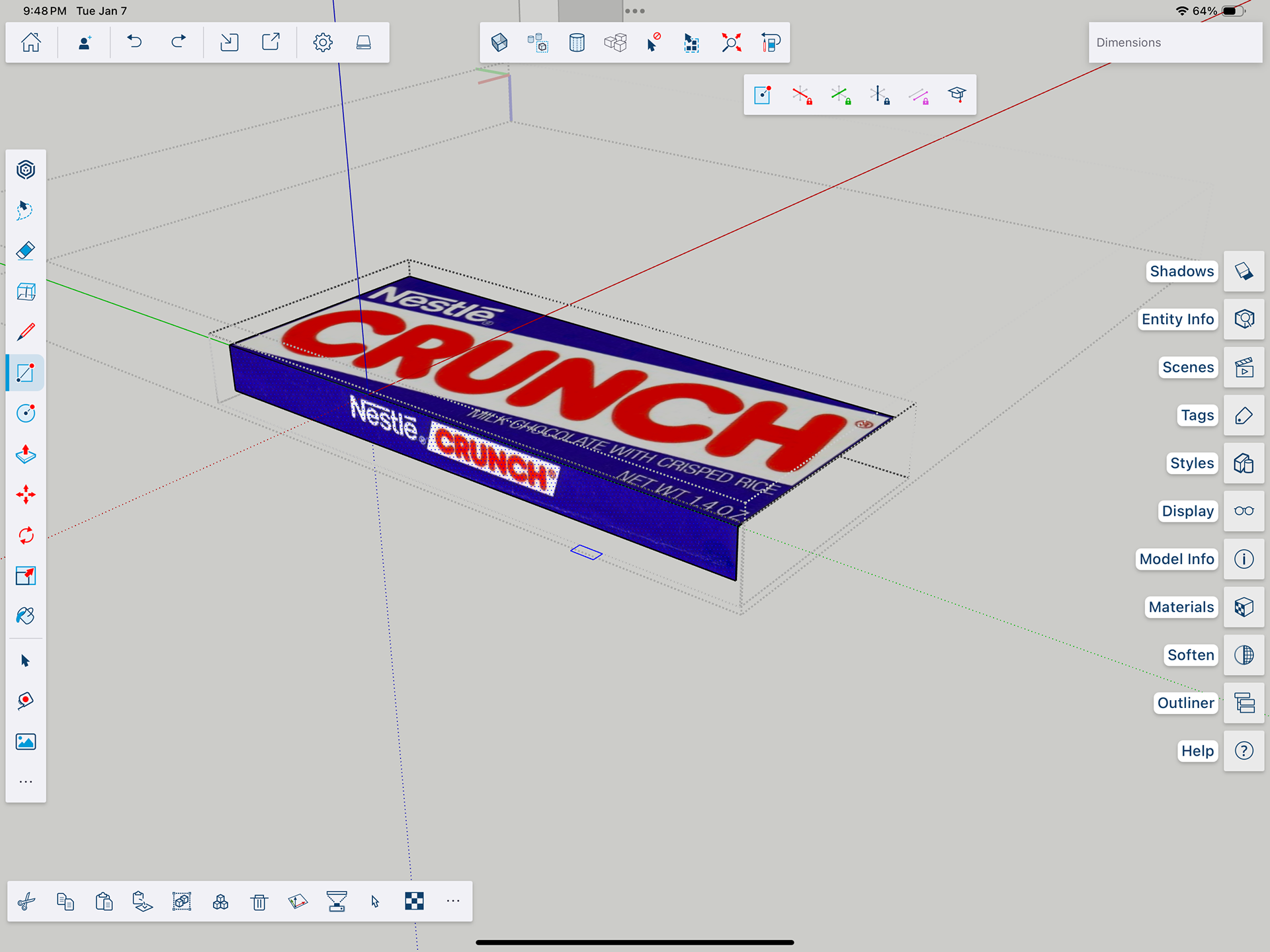The width and height of the screenshot is (1270, 952).
Task: Toggle the green axis lock
Action: pyautogui.click(x=841, y=95)
